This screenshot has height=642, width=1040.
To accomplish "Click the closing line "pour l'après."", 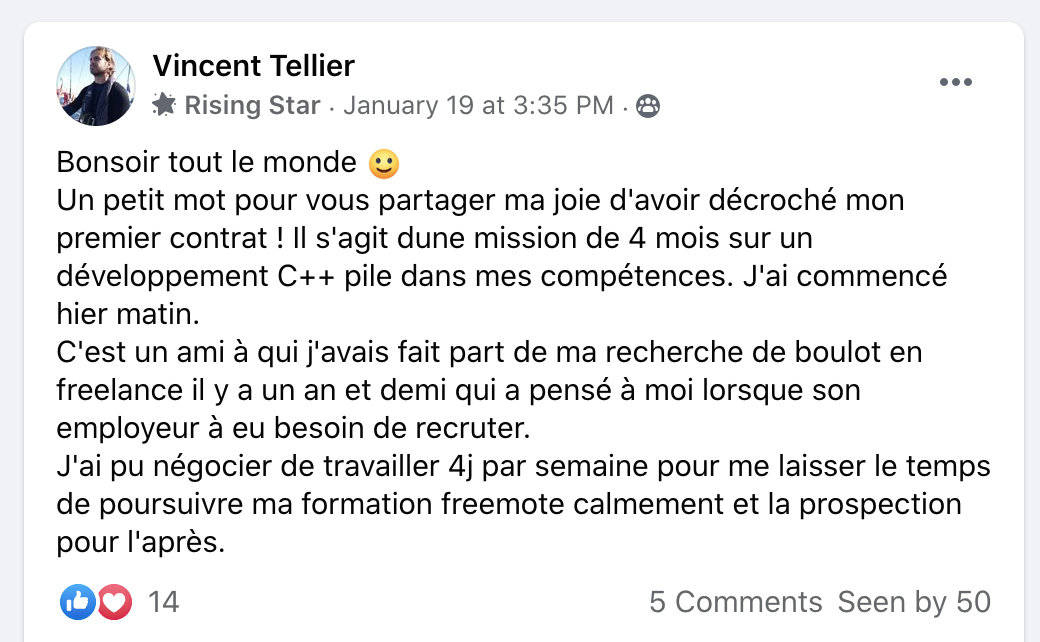I will pyautogui.click(x=141, y=542).
